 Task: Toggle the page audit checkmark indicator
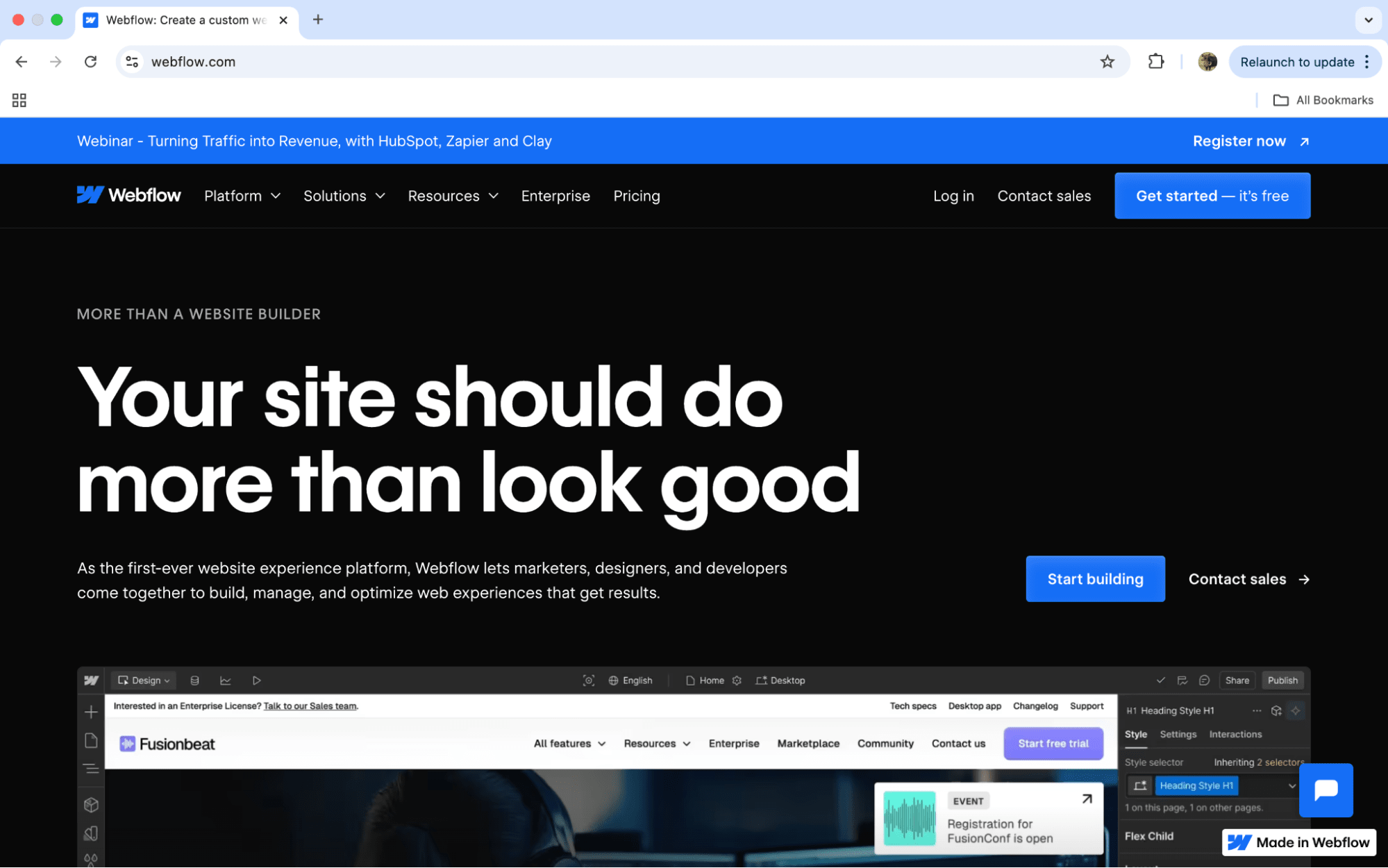(1162, 681)
